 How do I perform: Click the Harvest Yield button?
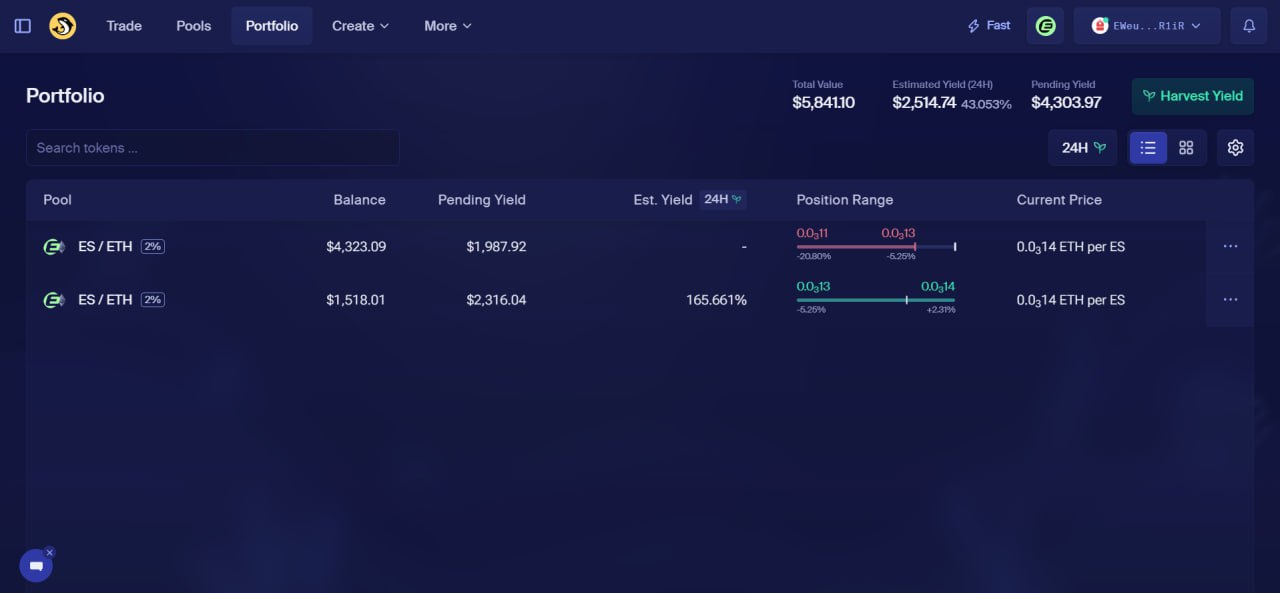1192,96
